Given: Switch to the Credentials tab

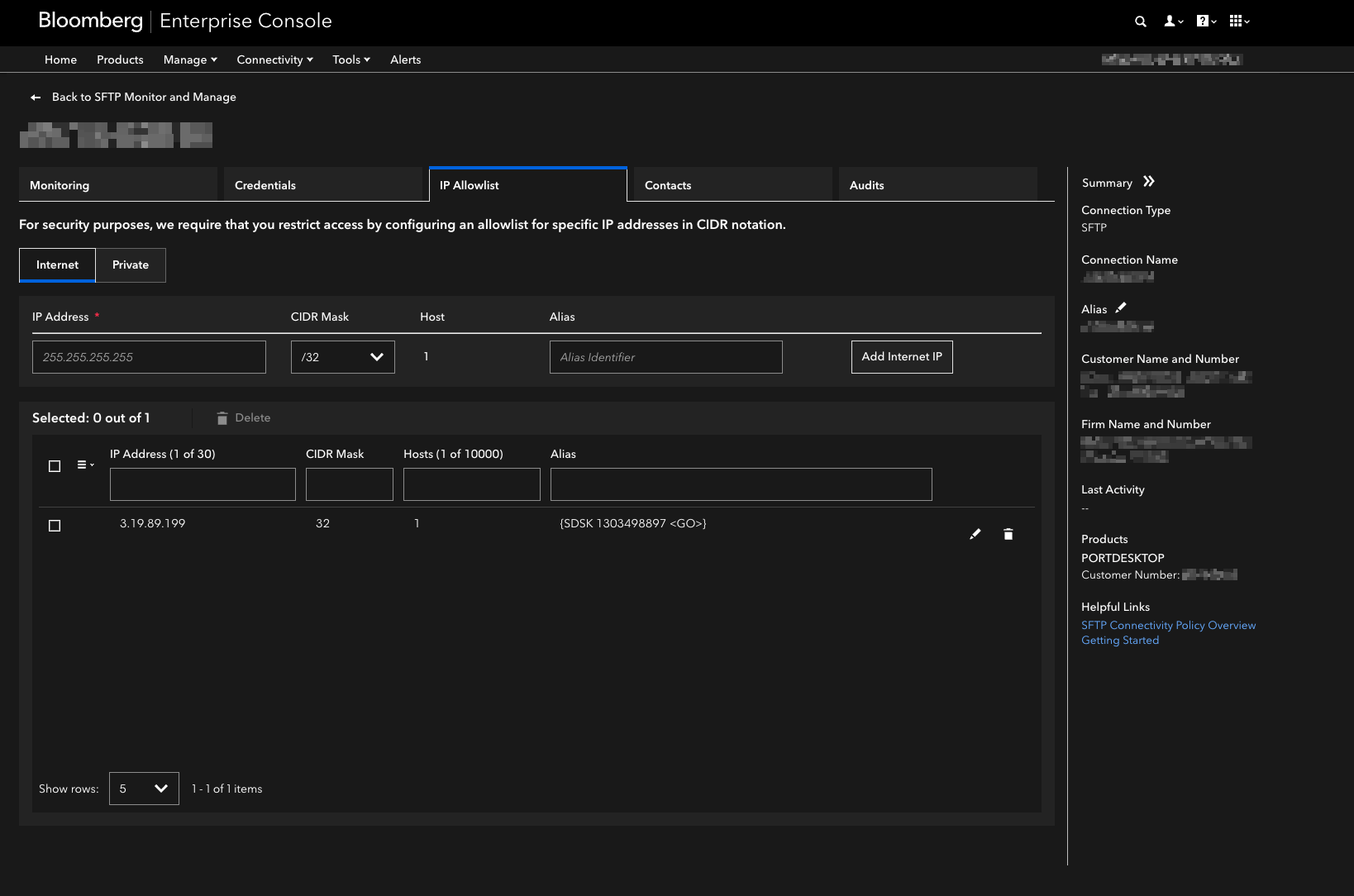Looking at the screenshot, I should [x=323, y=184].
